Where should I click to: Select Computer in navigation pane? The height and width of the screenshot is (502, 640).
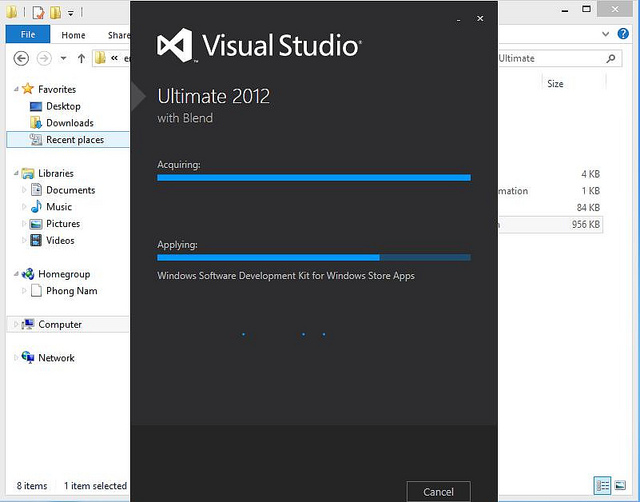[60, 324]
